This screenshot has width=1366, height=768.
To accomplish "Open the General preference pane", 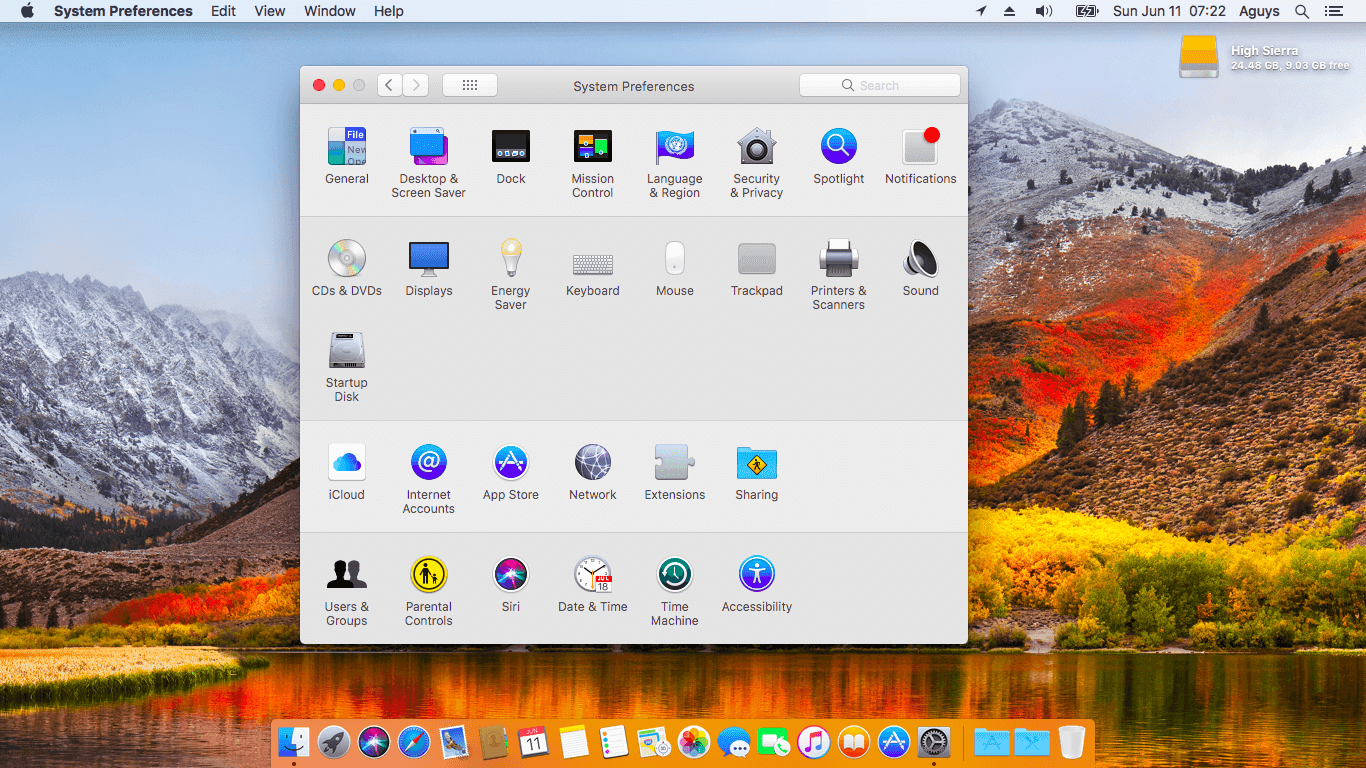I will point(347,156).
